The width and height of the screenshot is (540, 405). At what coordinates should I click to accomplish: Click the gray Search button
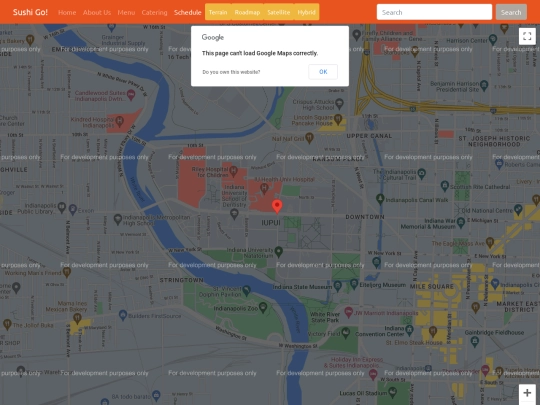(511, 12)
